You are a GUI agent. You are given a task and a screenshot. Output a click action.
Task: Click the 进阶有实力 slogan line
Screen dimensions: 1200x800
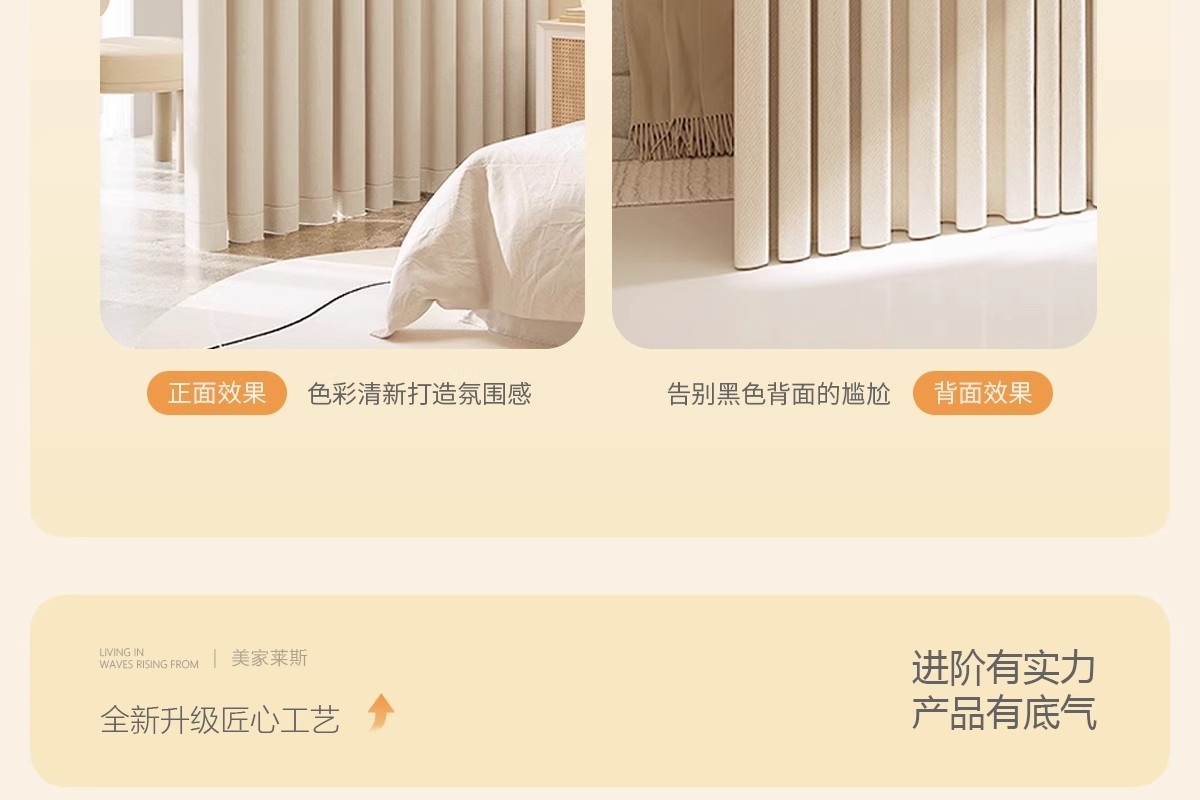pos(1003,668)
